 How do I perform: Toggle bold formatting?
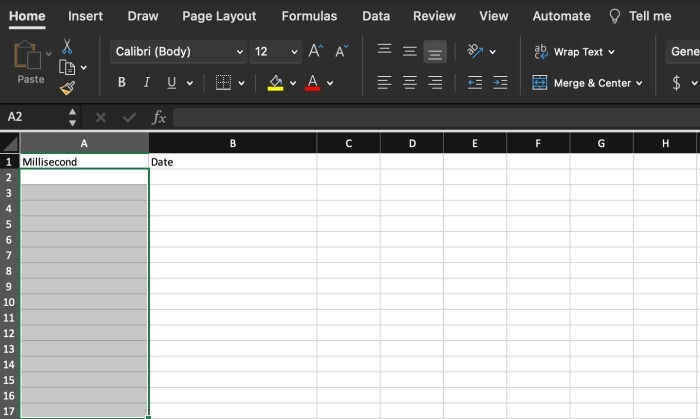121,82
